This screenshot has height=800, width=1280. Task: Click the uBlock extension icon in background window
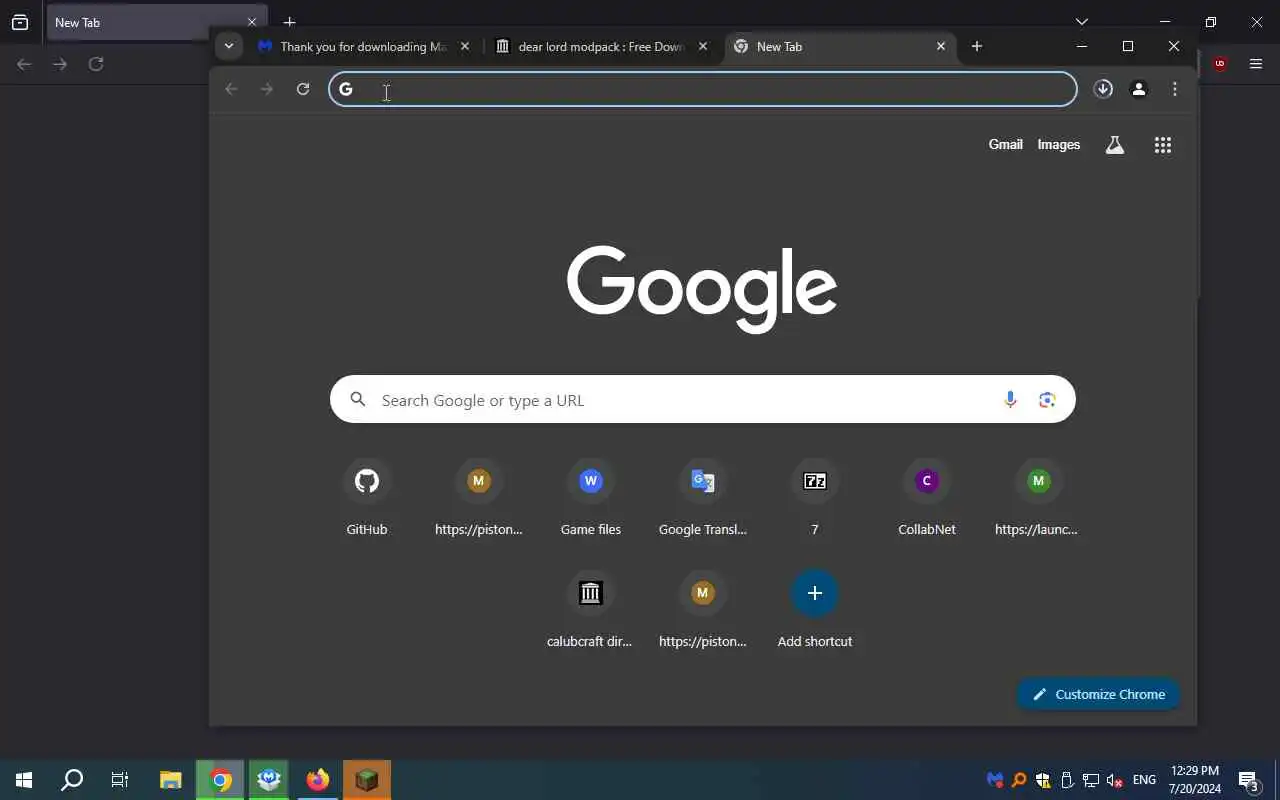tap(1219, 64)
